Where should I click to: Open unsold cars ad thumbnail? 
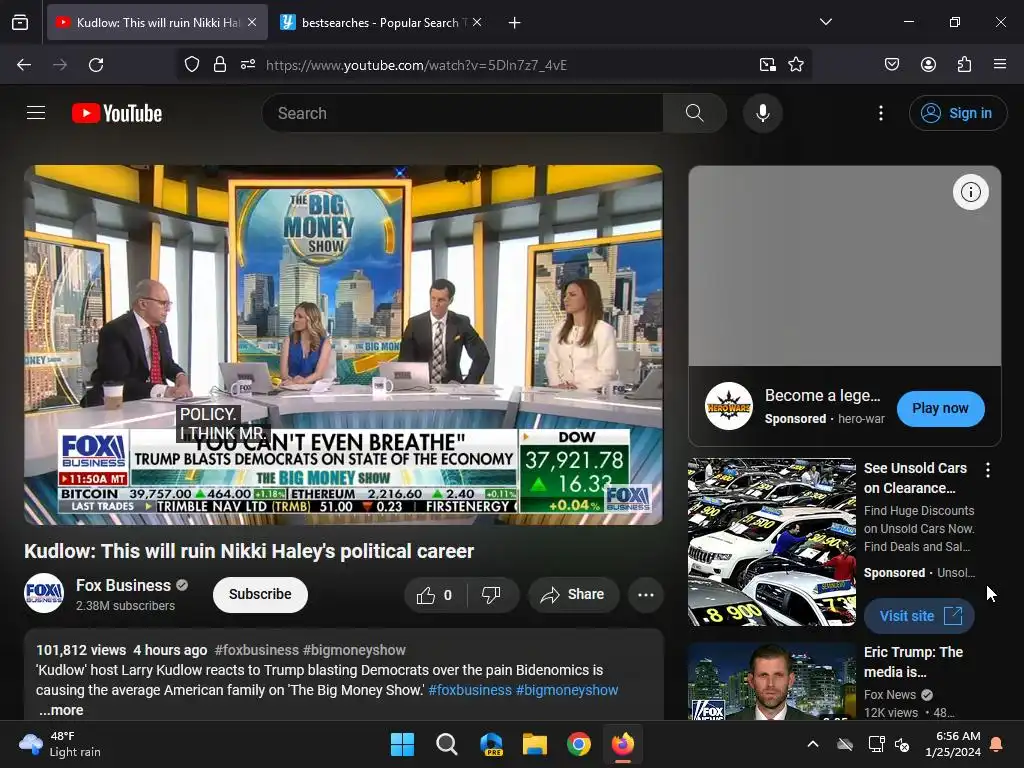(772, 542)
